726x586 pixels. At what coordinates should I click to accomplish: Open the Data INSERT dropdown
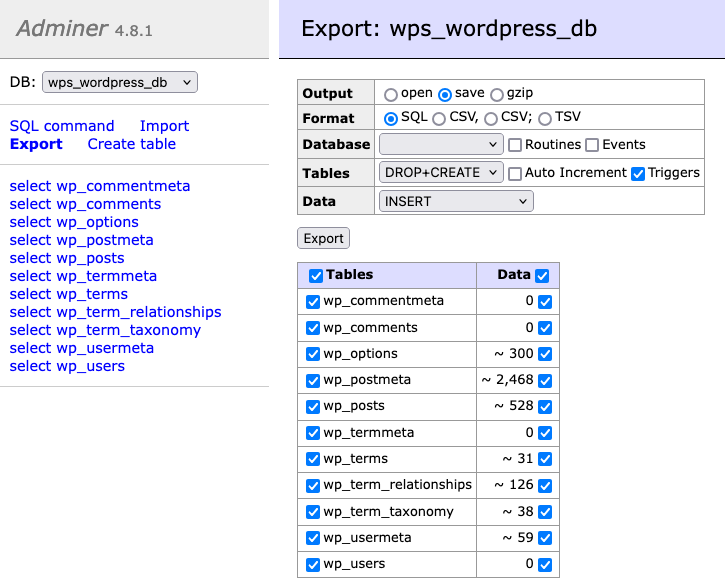(x=456, y=201)
